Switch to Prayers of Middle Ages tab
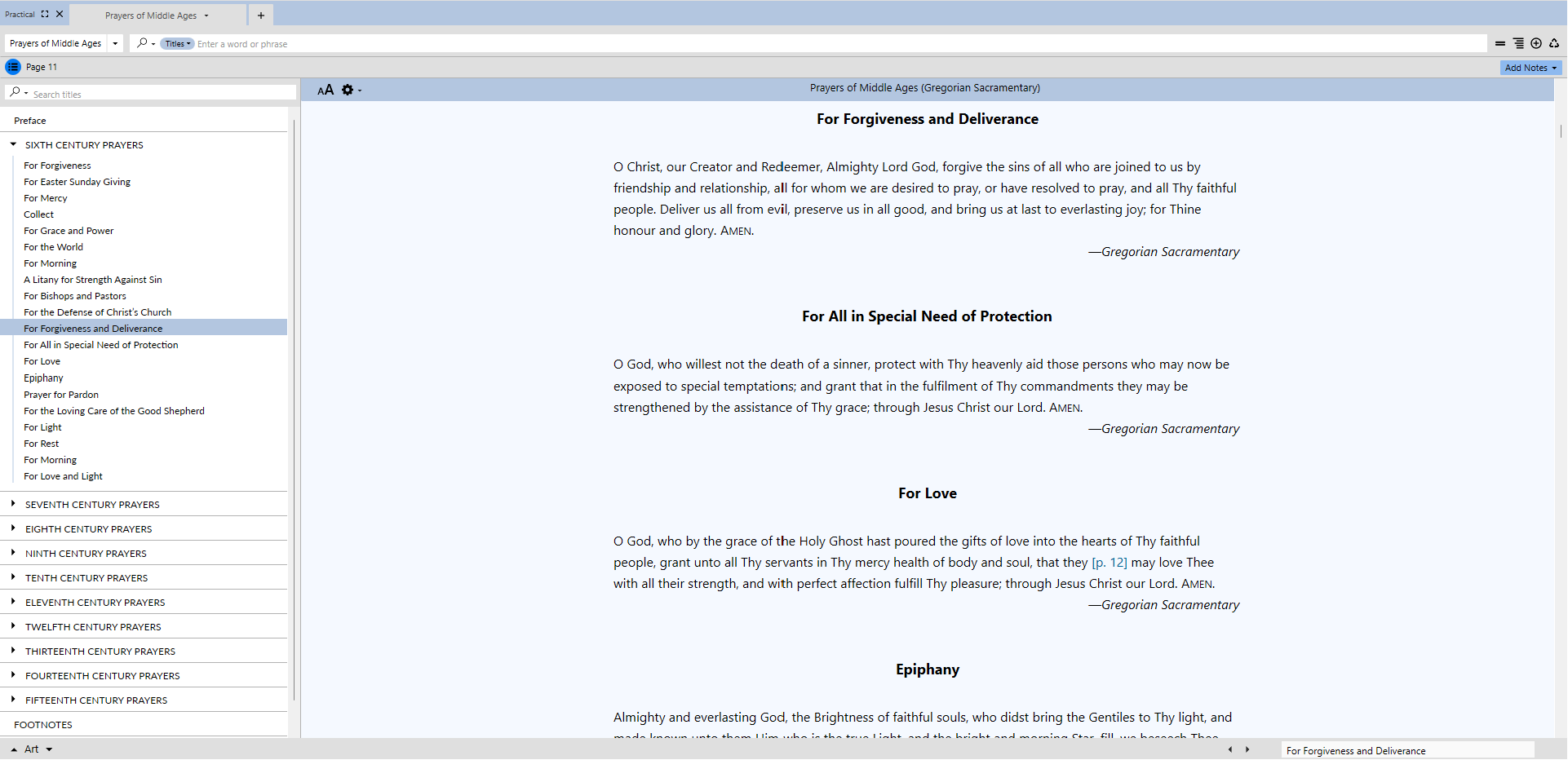Screen dimensions: 1568x760 [x=151, y=15]
